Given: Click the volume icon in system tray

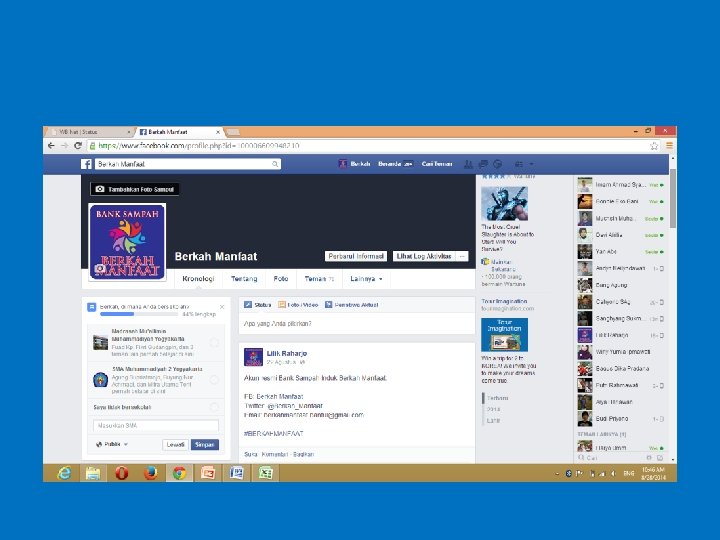Looking at the screenshot, I should [613, 473].
